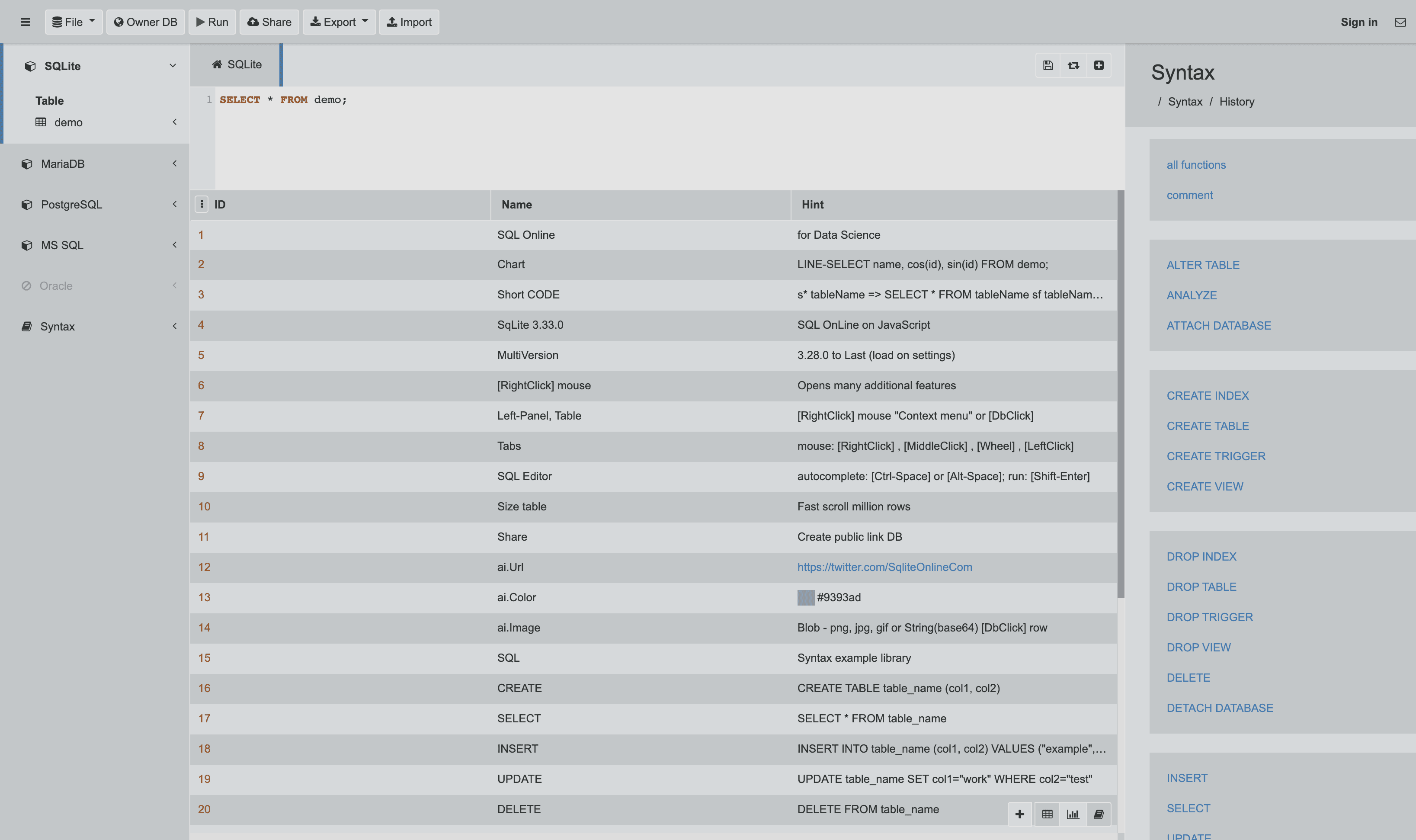Click the #9393ad color swatch

[805, 597]
